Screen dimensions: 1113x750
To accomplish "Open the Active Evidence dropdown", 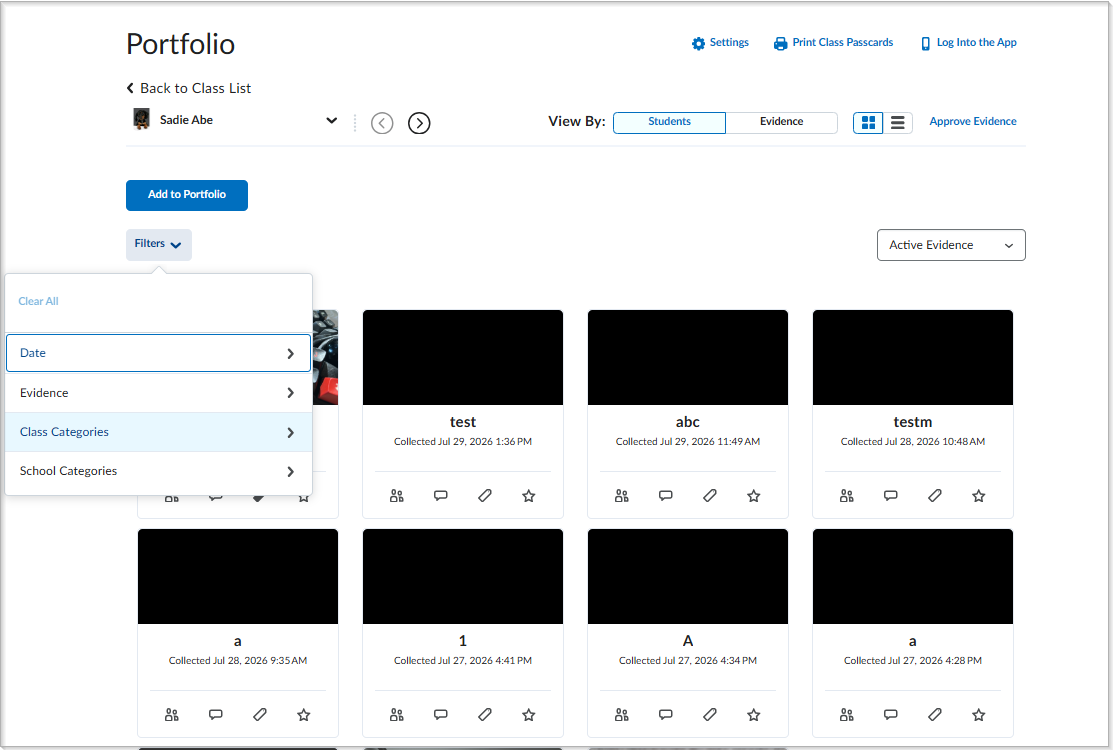I will point(951,245).
